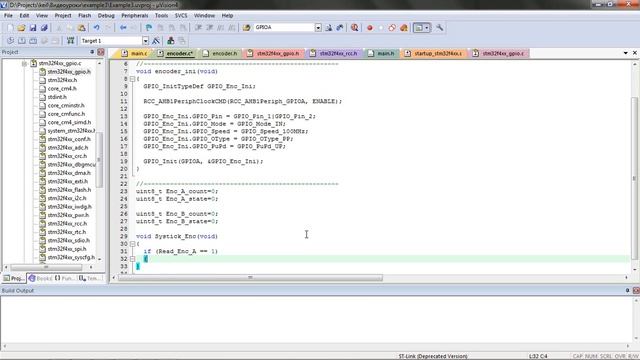
Task: Click the Navigate Backwards arrow icon
Action: (123, 28)
